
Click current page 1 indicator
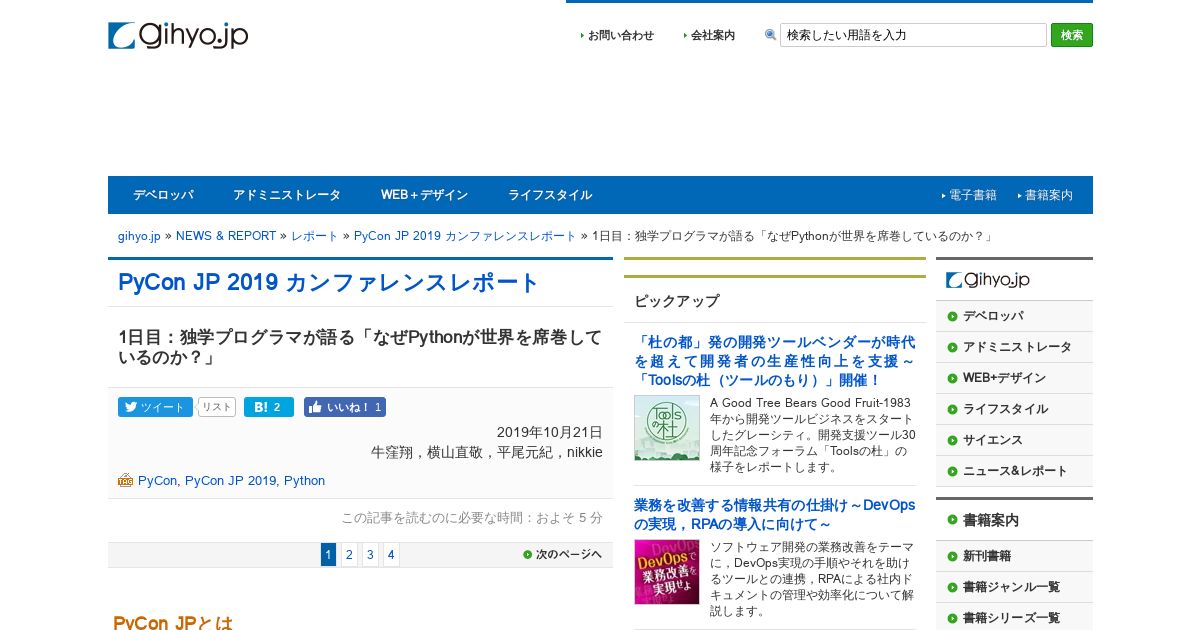coord(328,555)
